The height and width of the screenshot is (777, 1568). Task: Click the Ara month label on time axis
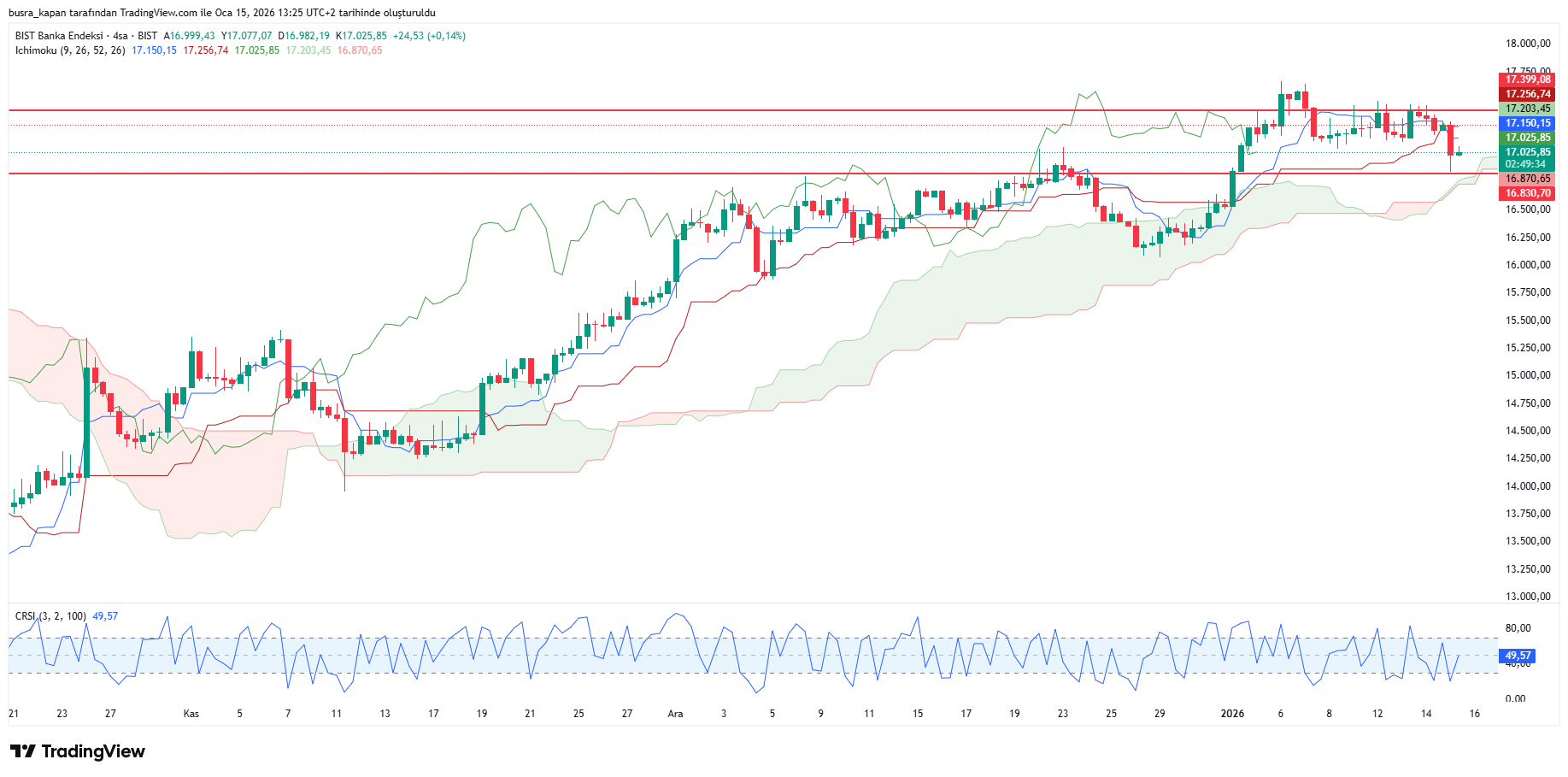click(x=675, y=714)
